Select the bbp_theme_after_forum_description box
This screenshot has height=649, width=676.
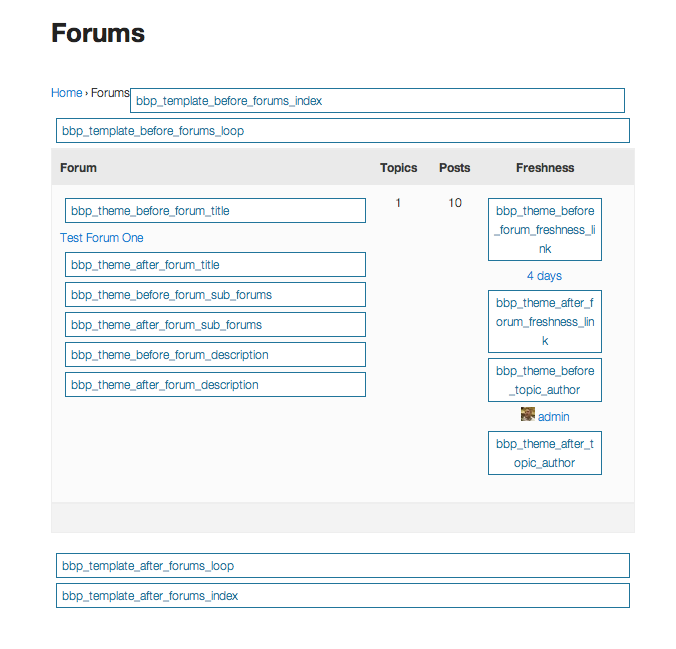coord(215,385)
